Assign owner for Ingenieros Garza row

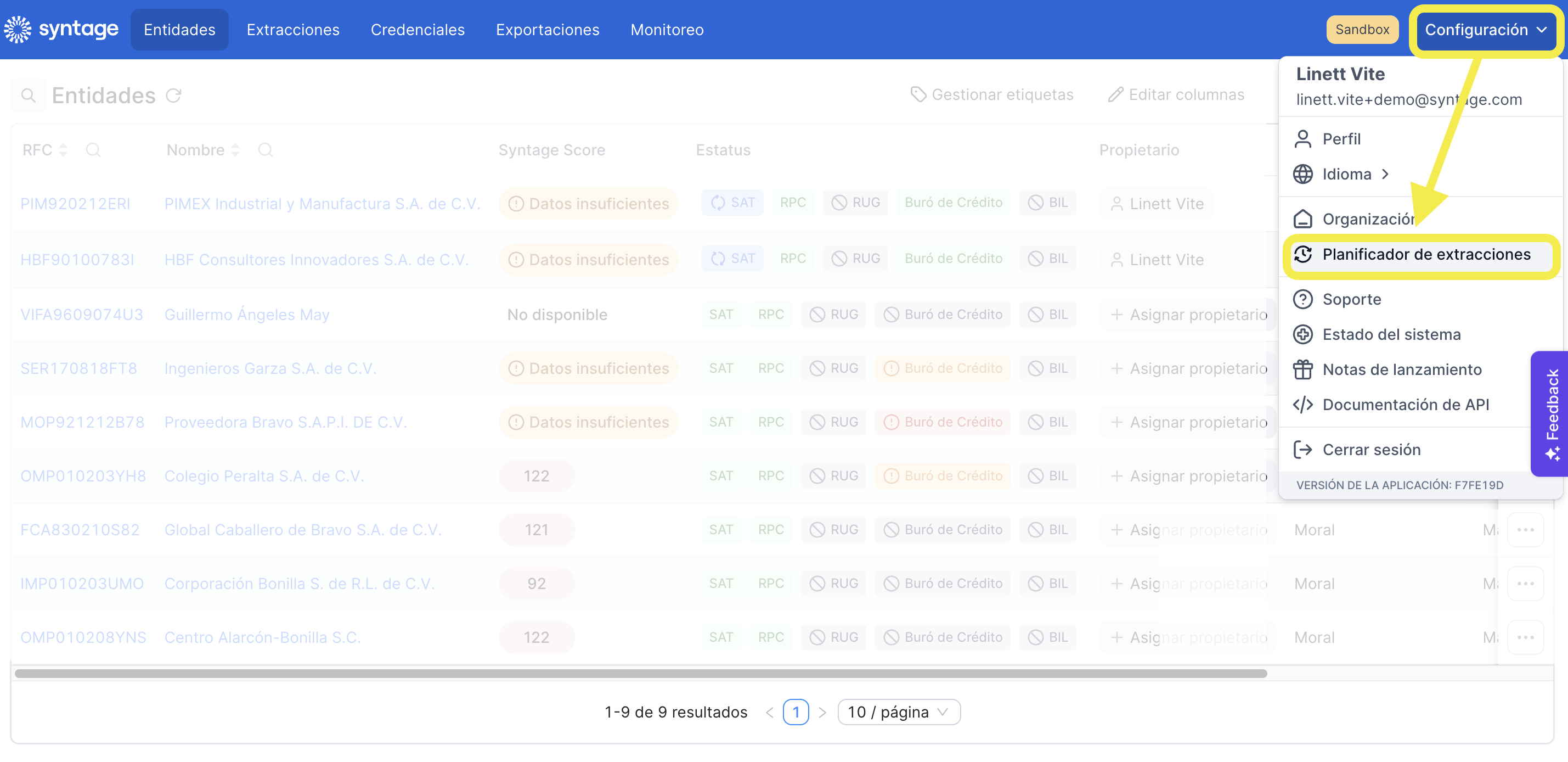[x=1189, y=368]
